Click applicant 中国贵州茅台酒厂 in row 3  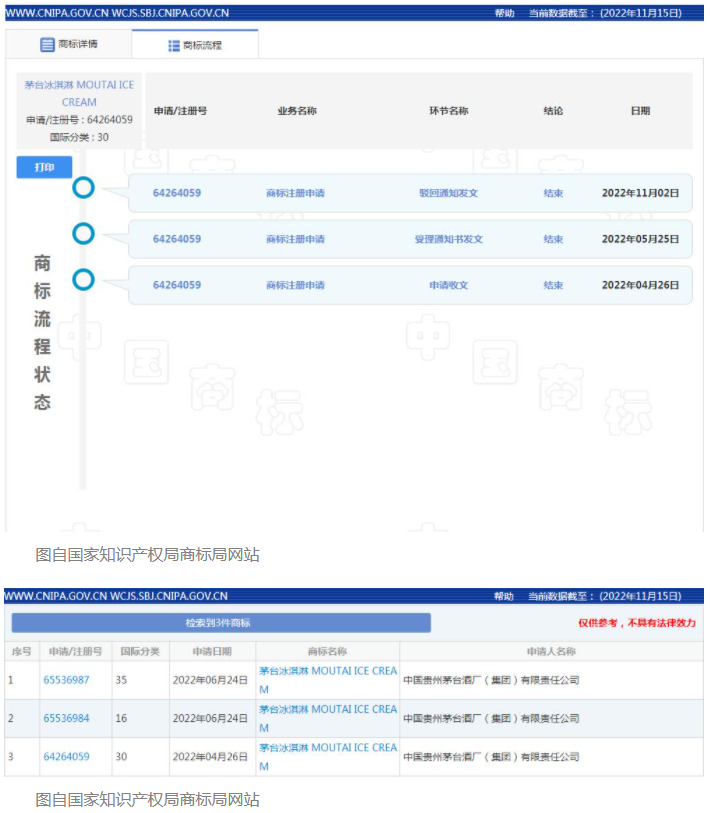click(491, 756)
